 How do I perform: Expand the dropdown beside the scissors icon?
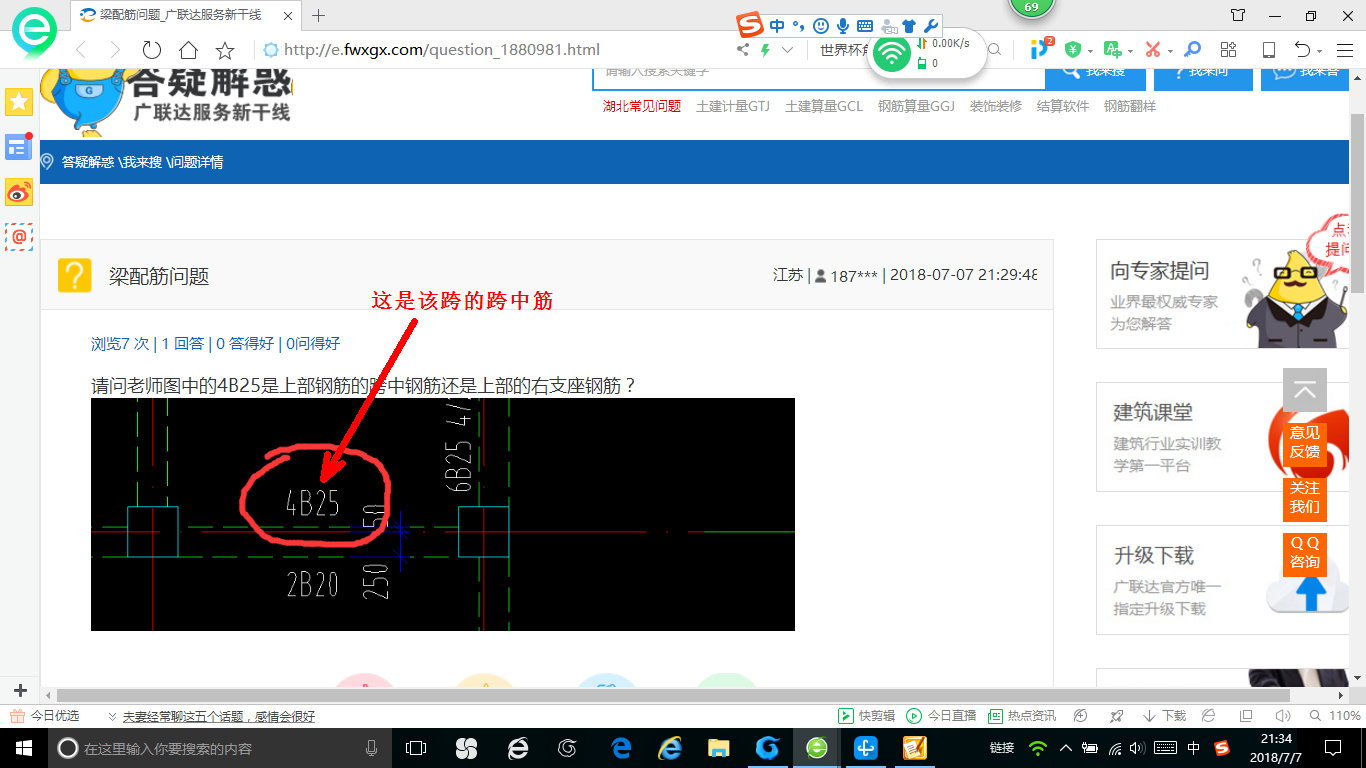[x=1169, y=51]
